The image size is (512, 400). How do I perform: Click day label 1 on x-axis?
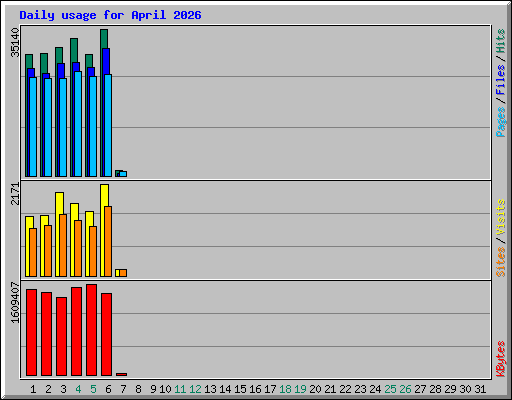pyautogui.click(x=33, y=389)
